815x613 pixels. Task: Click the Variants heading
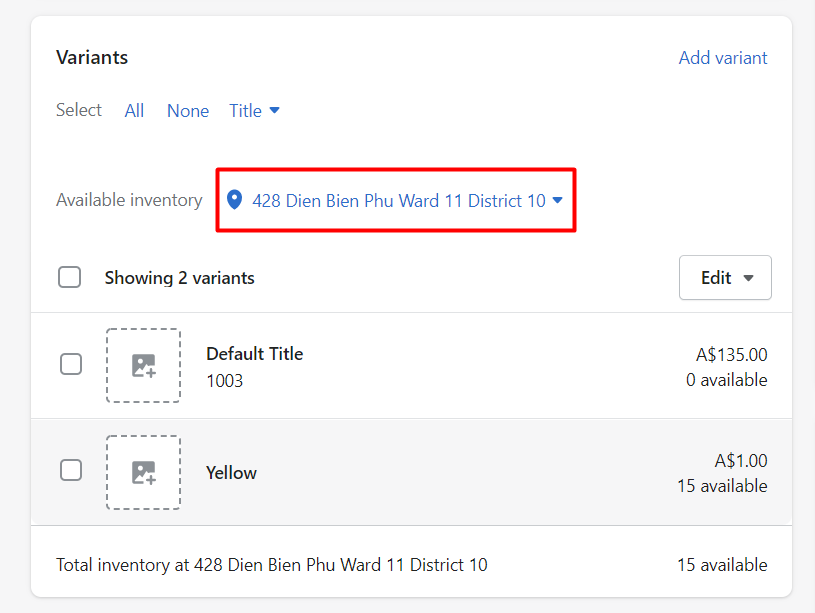(92, 57)
